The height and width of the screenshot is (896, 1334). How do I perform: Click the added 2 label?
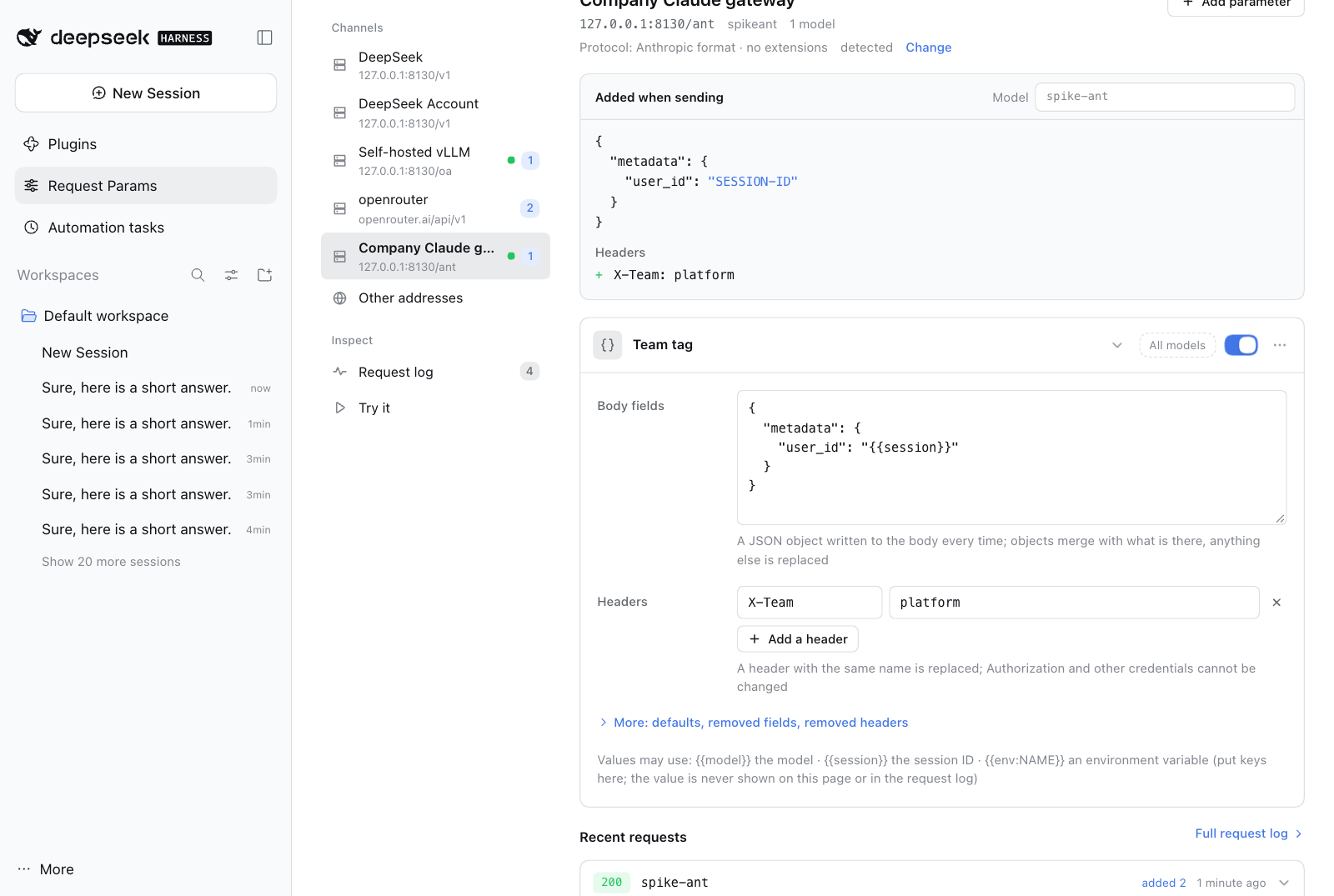pyautogui.click(x=1163, y=883)
